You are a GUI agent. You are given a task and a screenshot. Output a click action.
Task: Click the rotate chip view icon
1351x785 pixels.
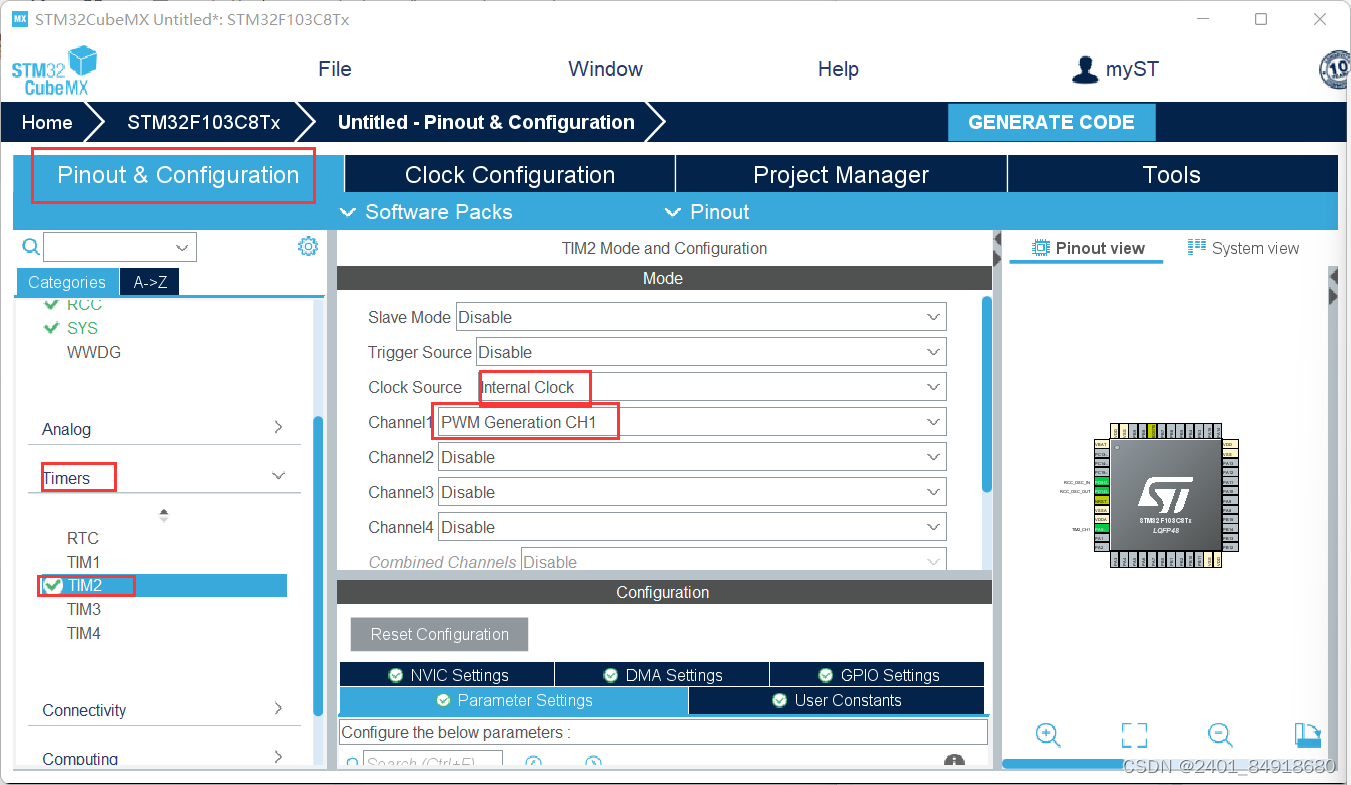(1308, 735)
